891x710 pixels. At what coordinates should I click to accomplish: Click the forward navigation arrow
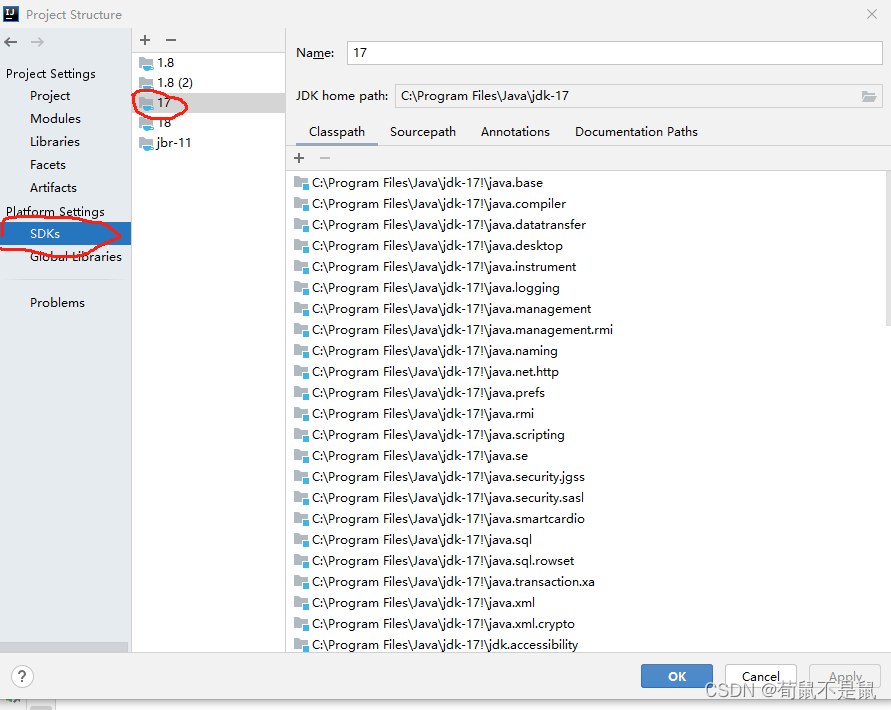[36, 42]
